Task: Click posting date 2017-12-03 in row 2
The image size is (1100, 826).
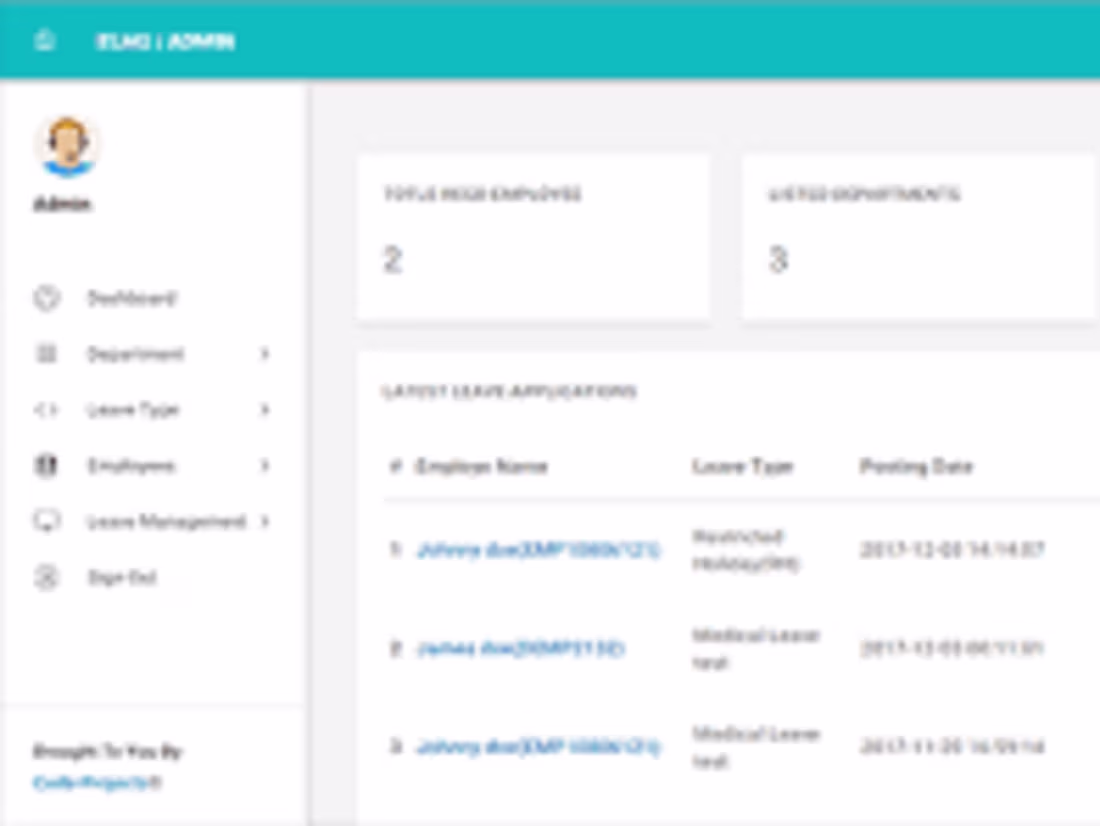Action: [952, 648]
